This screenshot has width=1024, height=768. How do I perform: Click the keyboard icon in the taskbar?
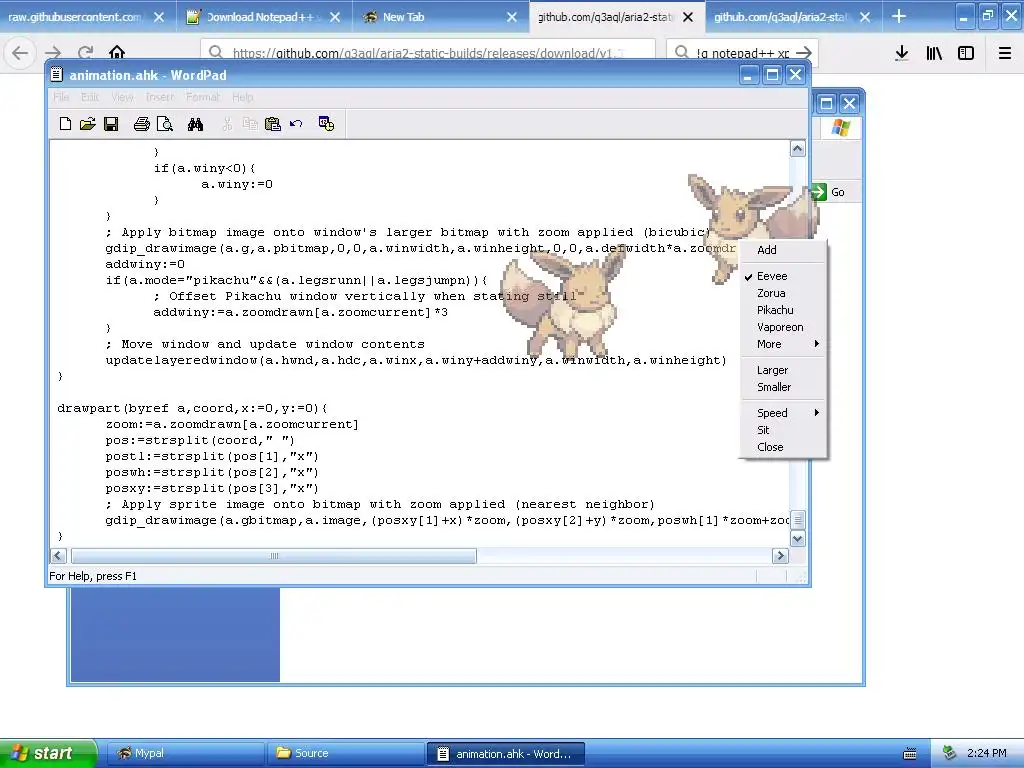[x=910, y=754]
